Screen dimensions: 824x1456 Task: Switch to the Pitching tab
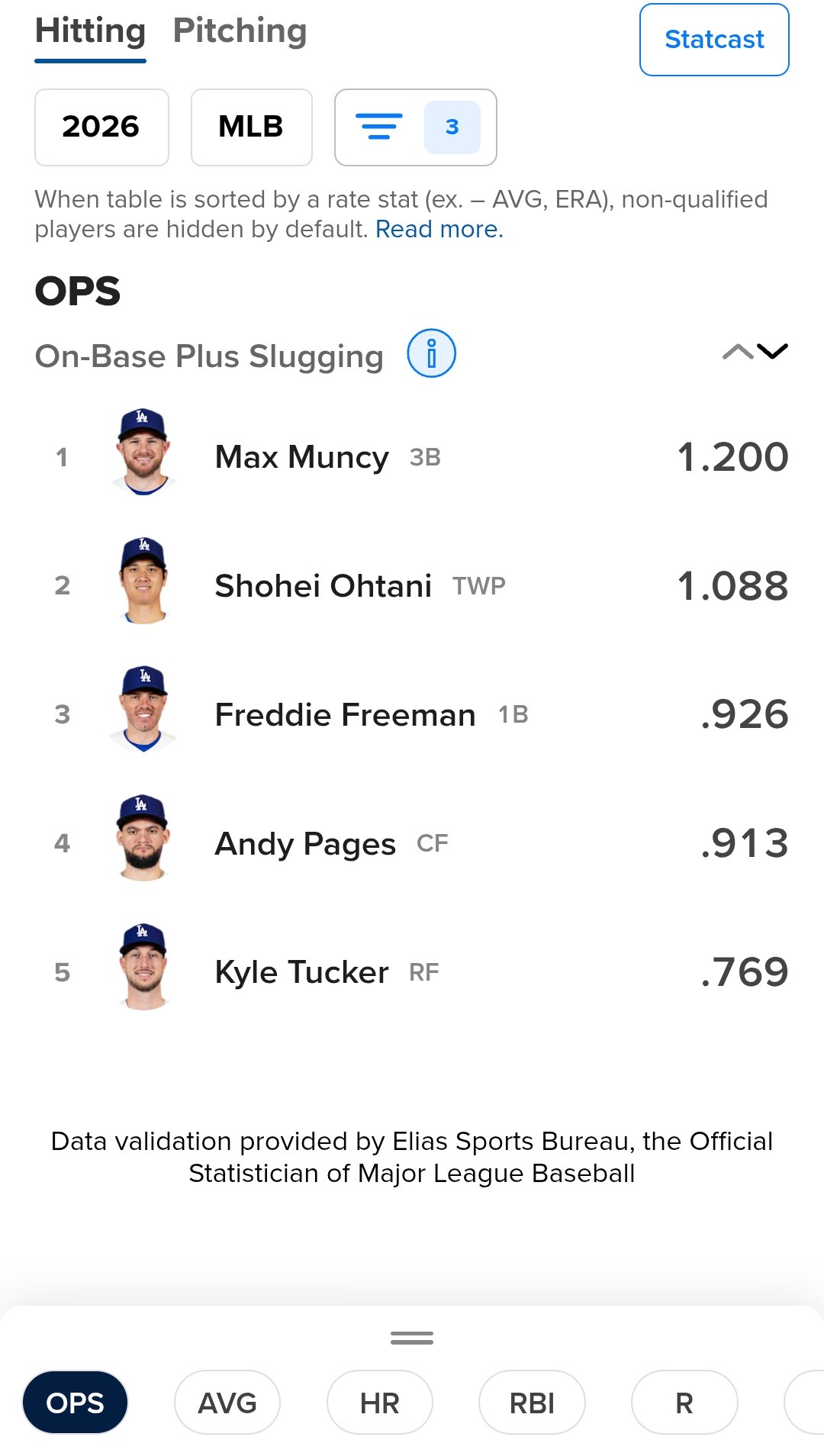(240, 32)
